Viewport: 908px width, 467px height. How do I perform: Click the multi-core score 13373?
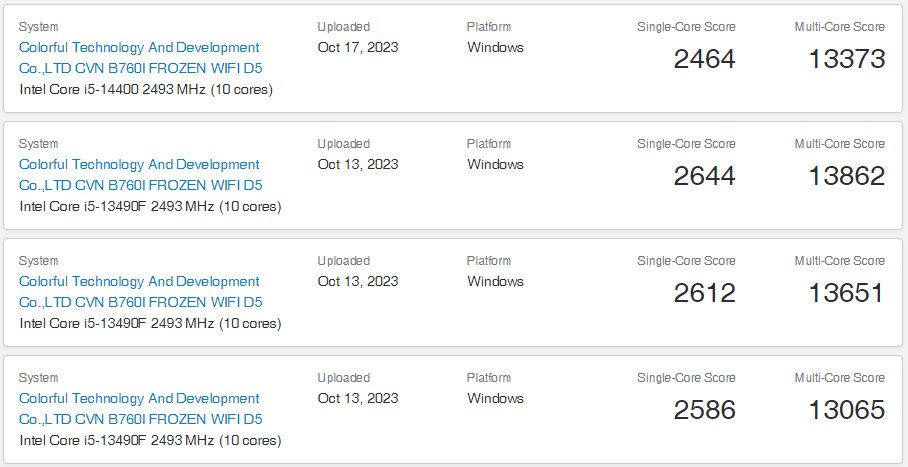[846, 59]
